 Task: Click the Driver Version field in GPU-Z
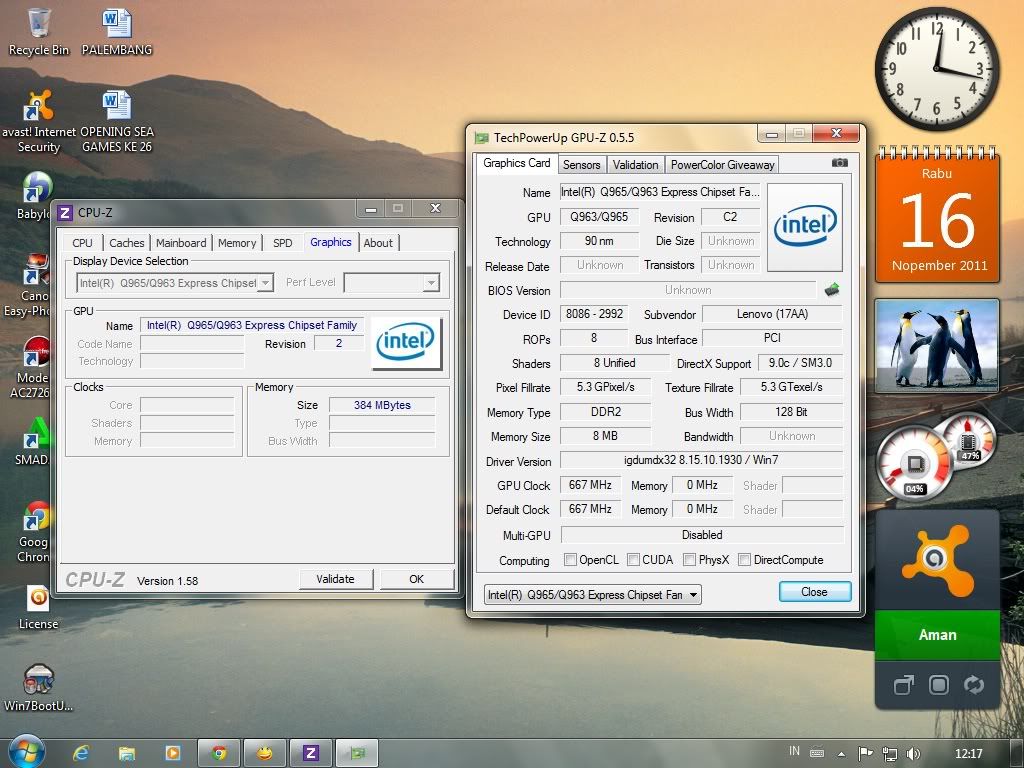coord(701,460)
